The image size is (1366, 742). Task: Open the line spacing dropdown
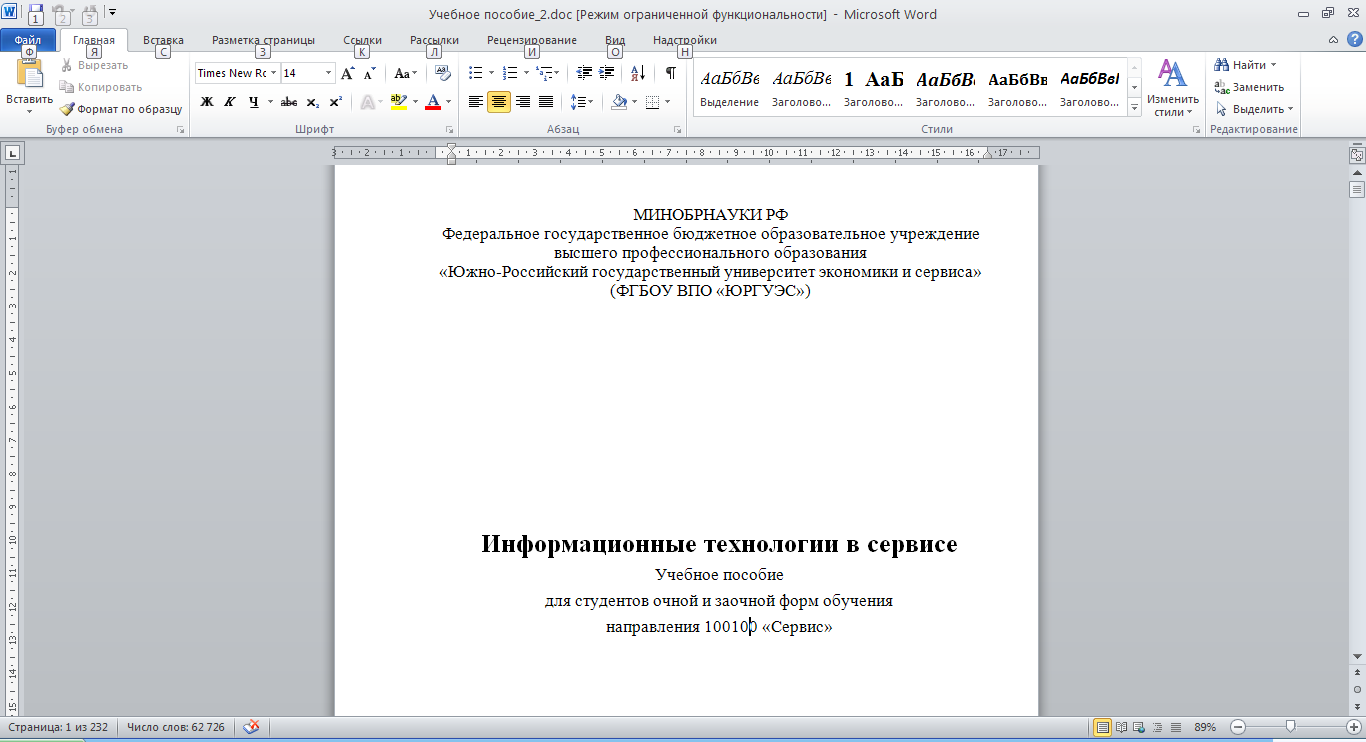tap(581, 102)
